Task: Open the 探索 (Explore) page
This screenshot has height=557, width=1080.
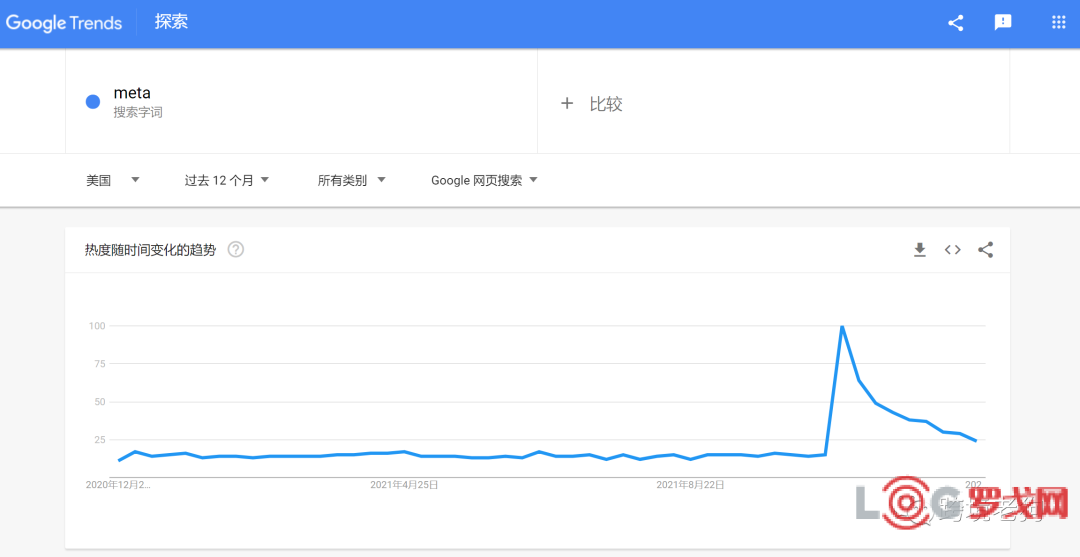Action: tap(171, 22)
